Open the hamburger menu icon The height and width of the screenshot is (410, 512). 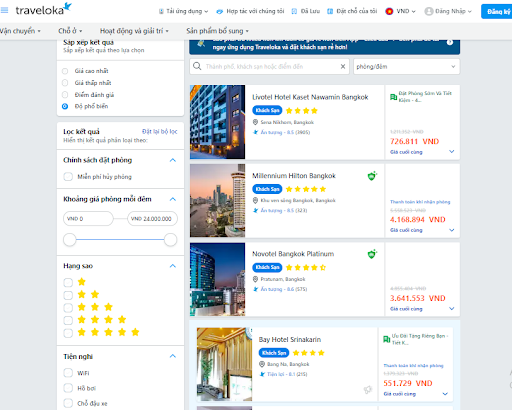(4, 10)
